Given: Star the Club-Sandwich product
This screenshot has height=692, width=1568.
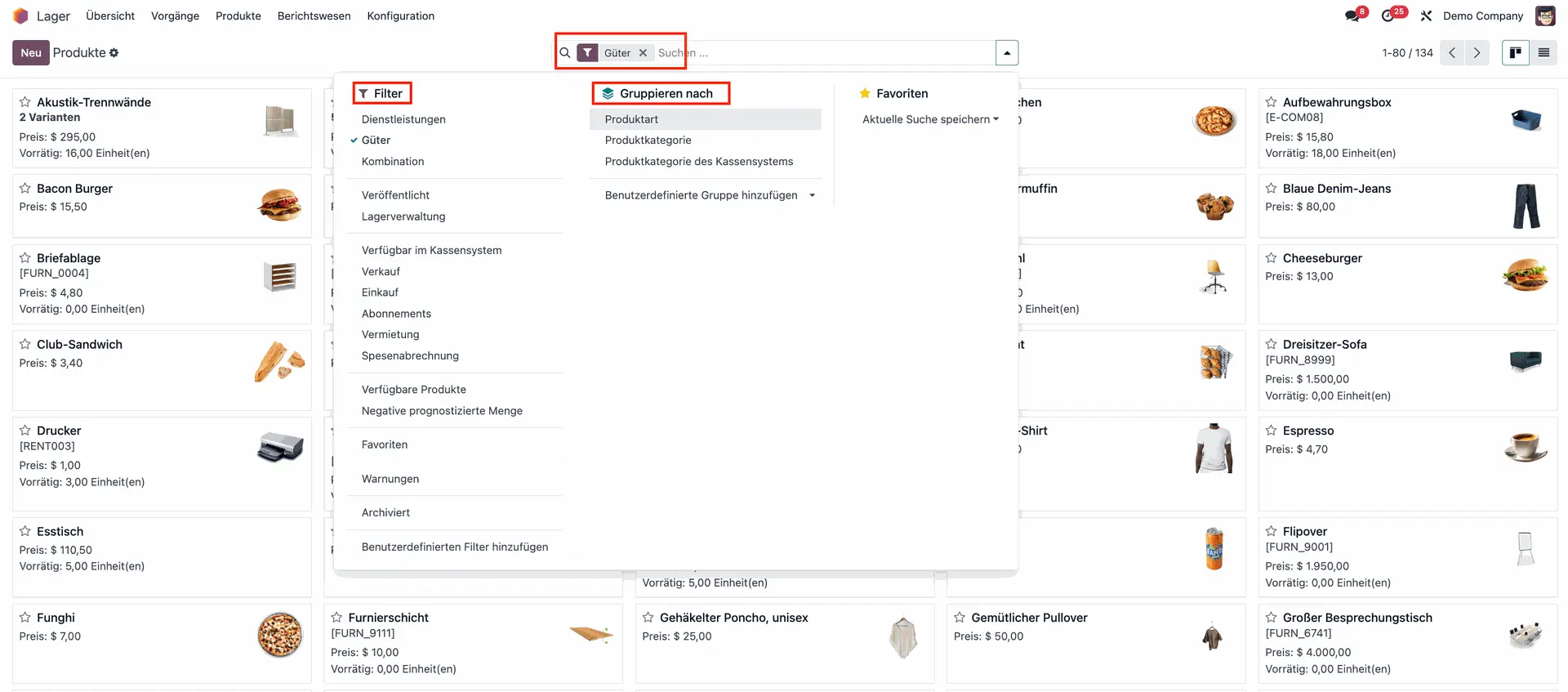Looking at the screenshot, I should tap(25, 344).
